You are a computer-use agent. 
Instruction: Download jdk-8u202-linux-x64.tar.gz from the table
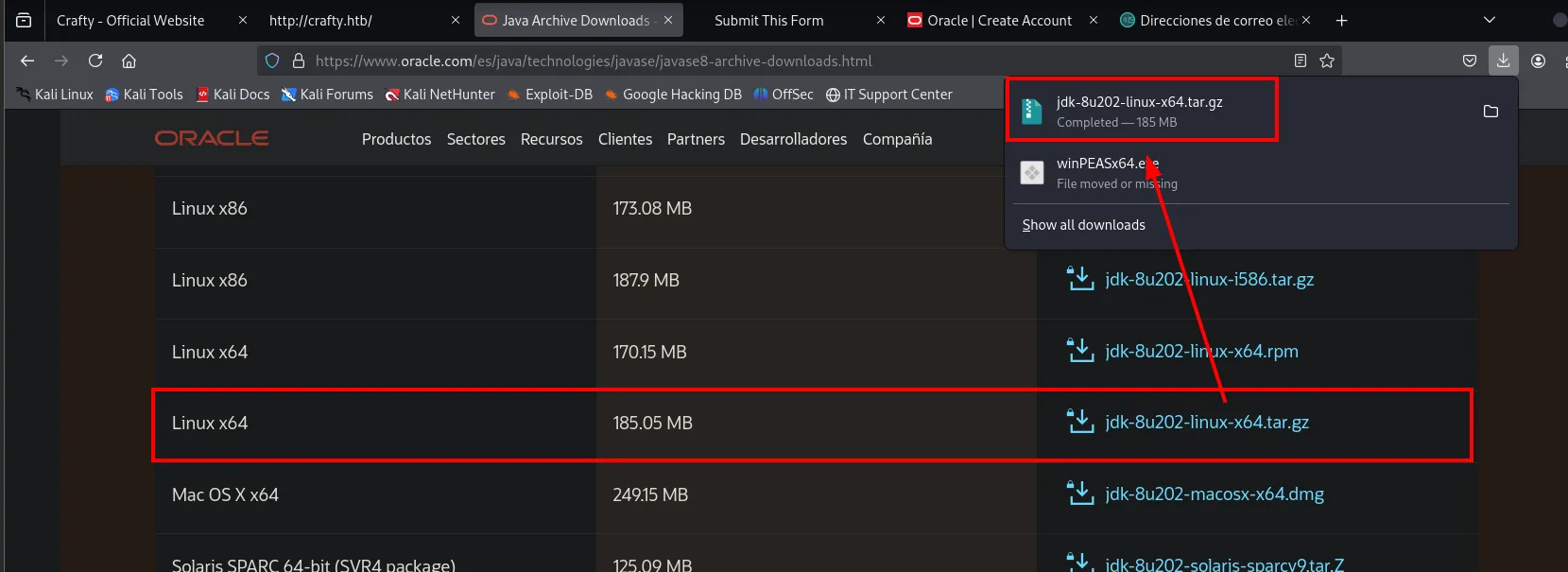pos(1207,422)
